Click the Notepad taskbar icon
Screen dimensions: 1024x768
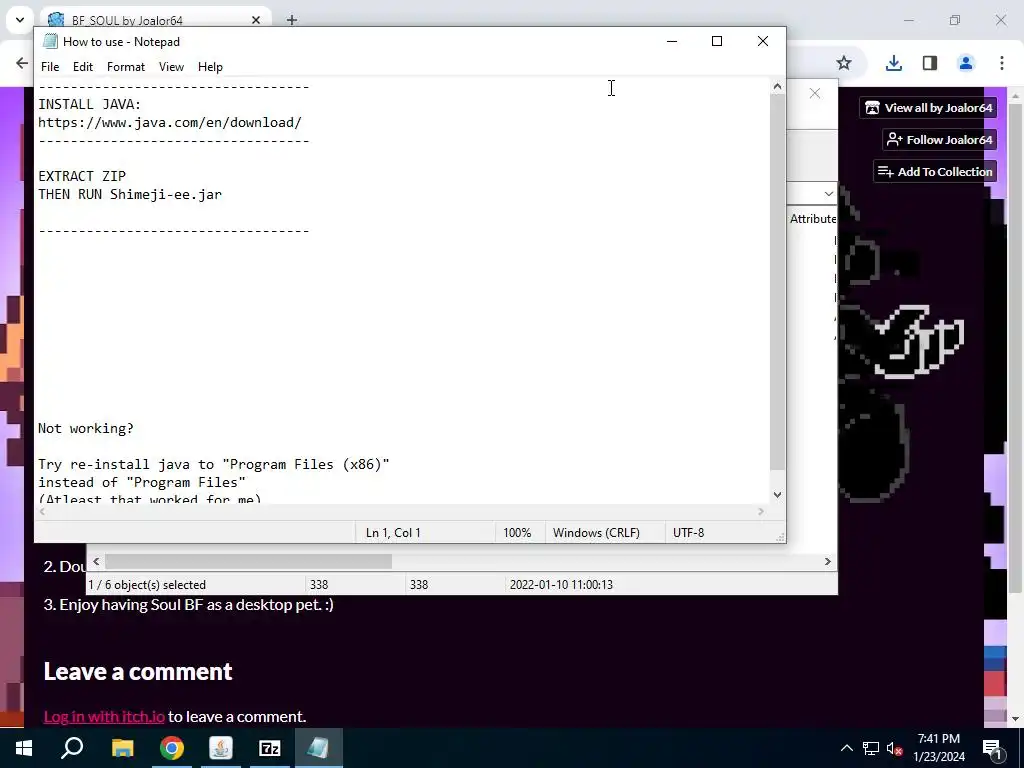tap(319, 748)
